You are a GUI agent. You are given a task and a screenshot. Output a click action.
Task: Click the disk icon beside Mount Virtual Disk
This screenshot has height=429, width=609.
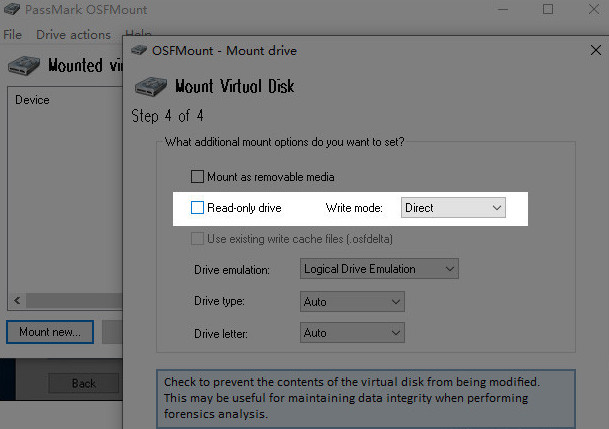151,86
